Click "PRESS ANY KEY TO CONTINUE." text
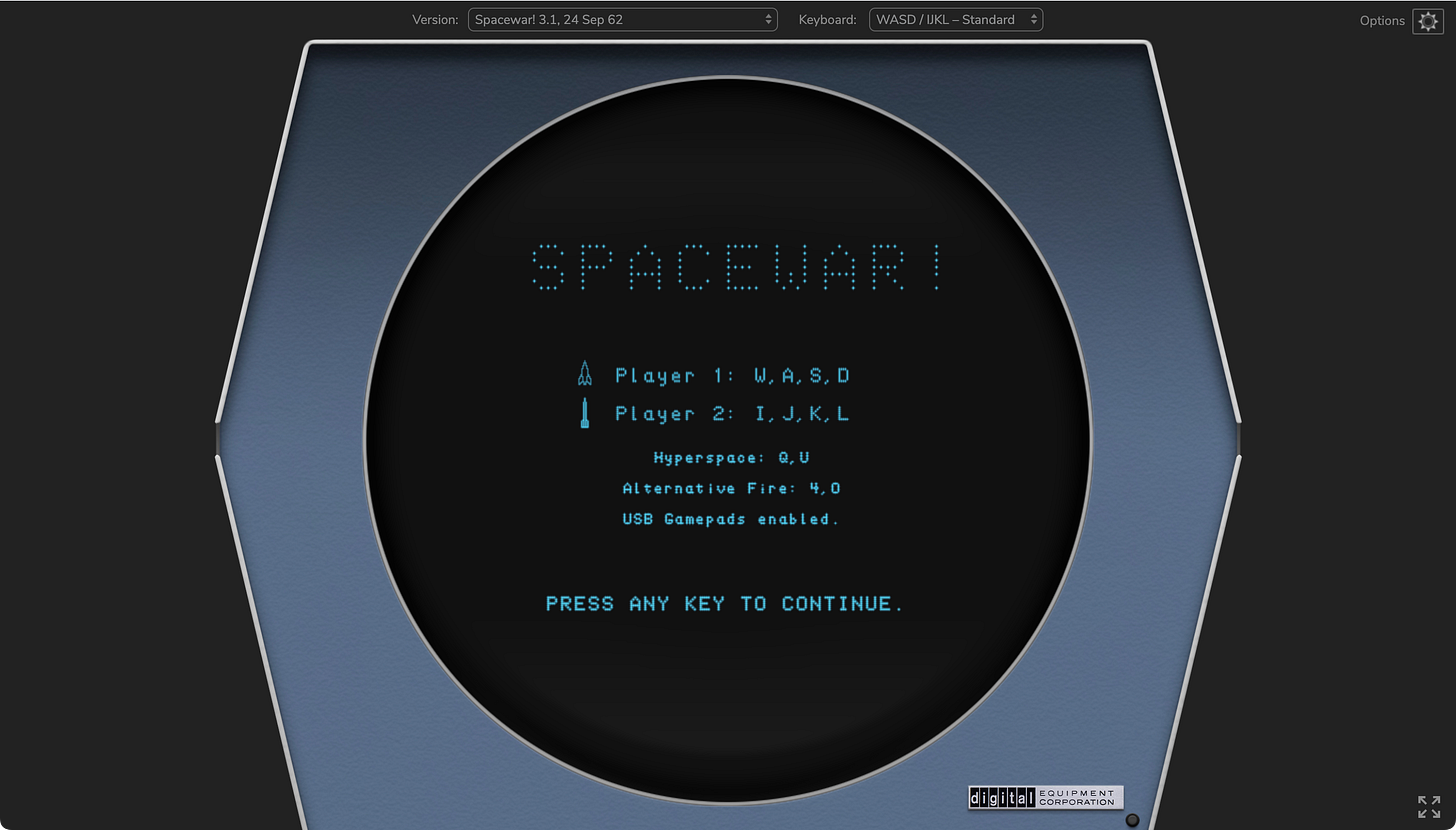 [x=725, y=603]
